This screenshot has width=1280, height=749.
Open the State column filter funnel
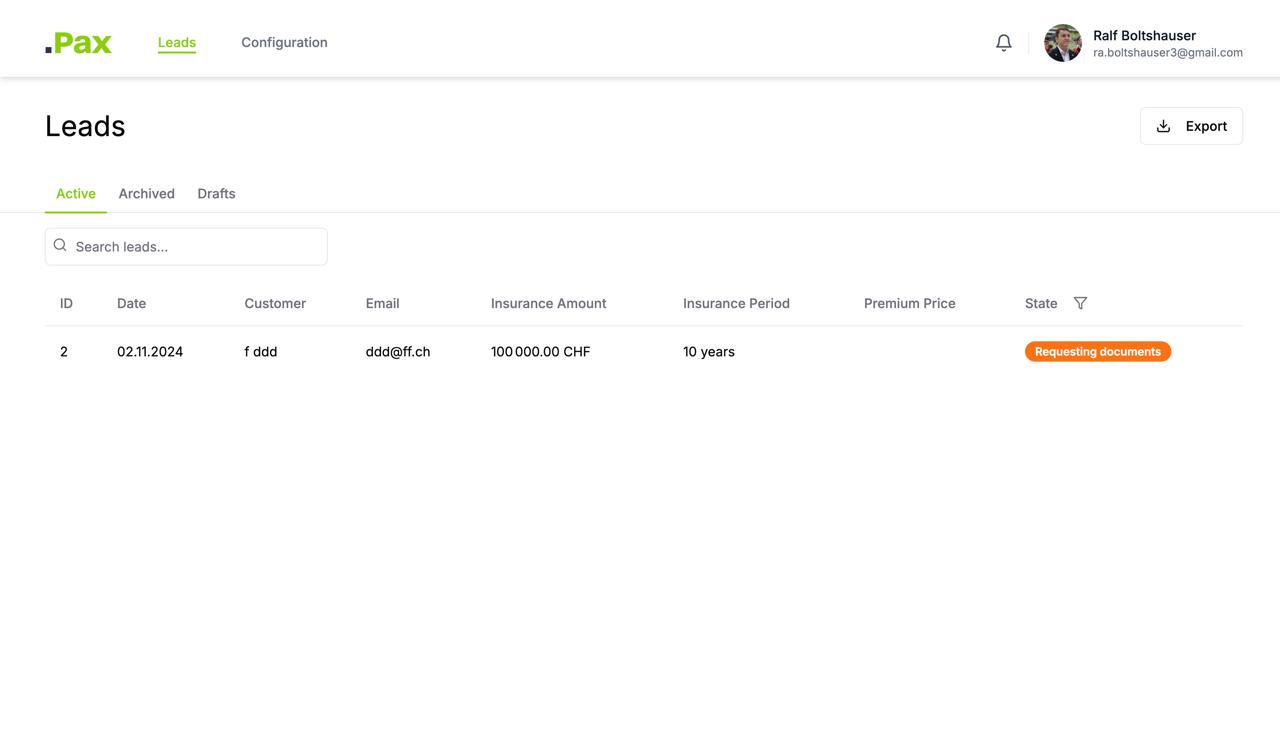click(x=1080, y=303)
